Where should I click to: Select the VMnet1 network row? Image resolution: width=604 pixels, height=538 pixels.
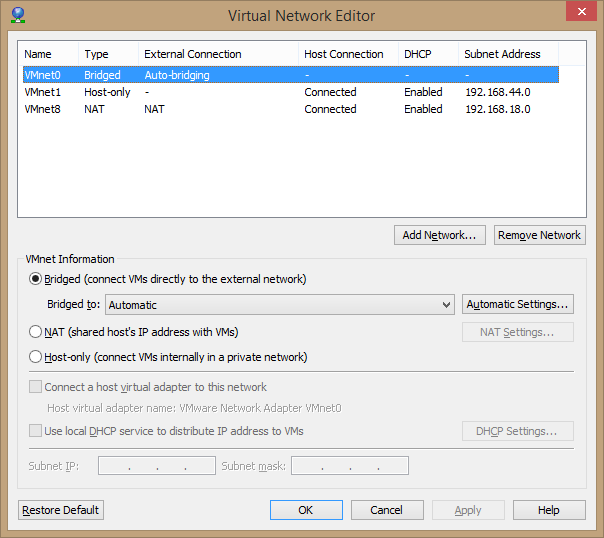tap(291, 92)
